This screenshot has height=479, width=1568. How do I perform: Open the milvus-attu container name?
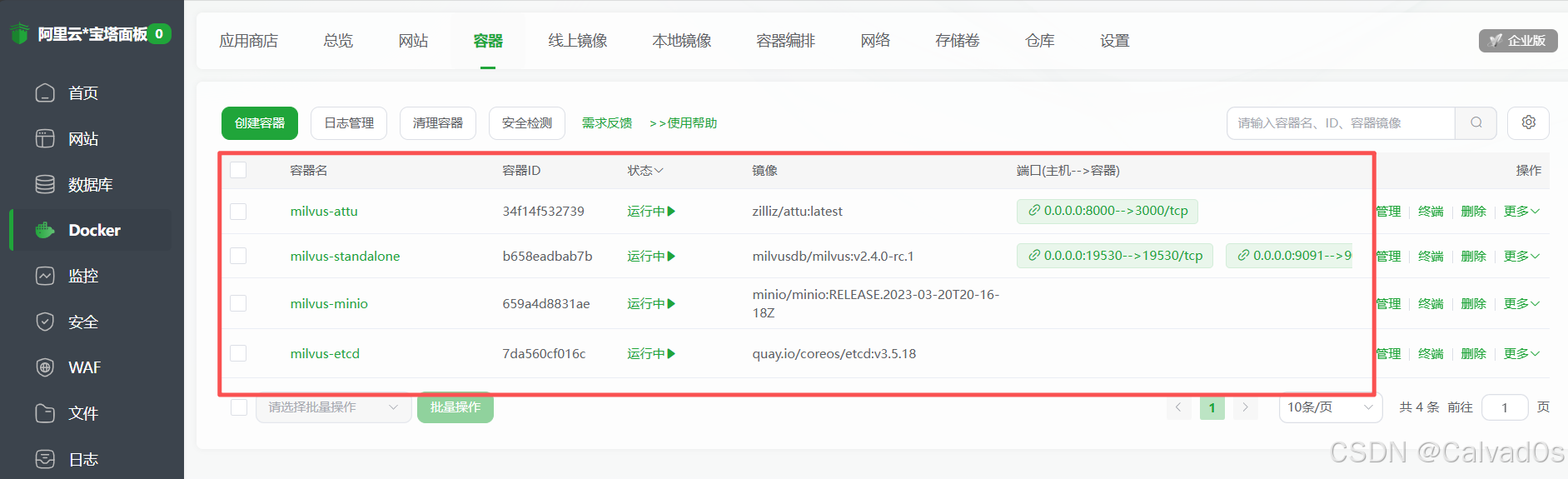[x=324, y=212]
